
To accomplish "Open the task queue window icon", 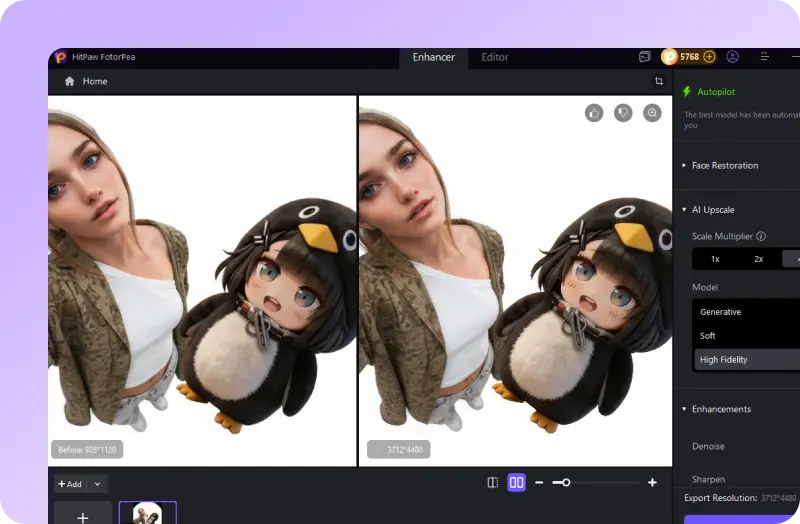I will pos(645,57).
